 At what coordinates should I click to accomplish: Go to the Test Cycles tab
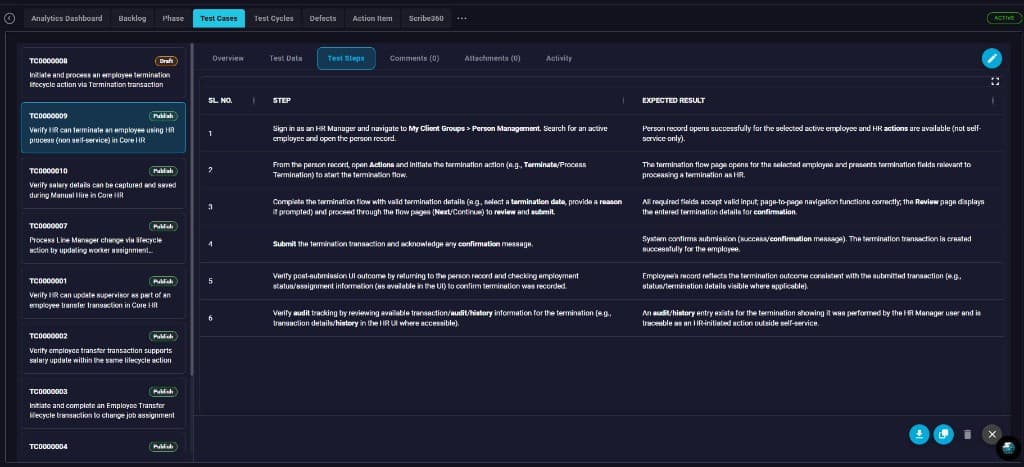(274, 18)
